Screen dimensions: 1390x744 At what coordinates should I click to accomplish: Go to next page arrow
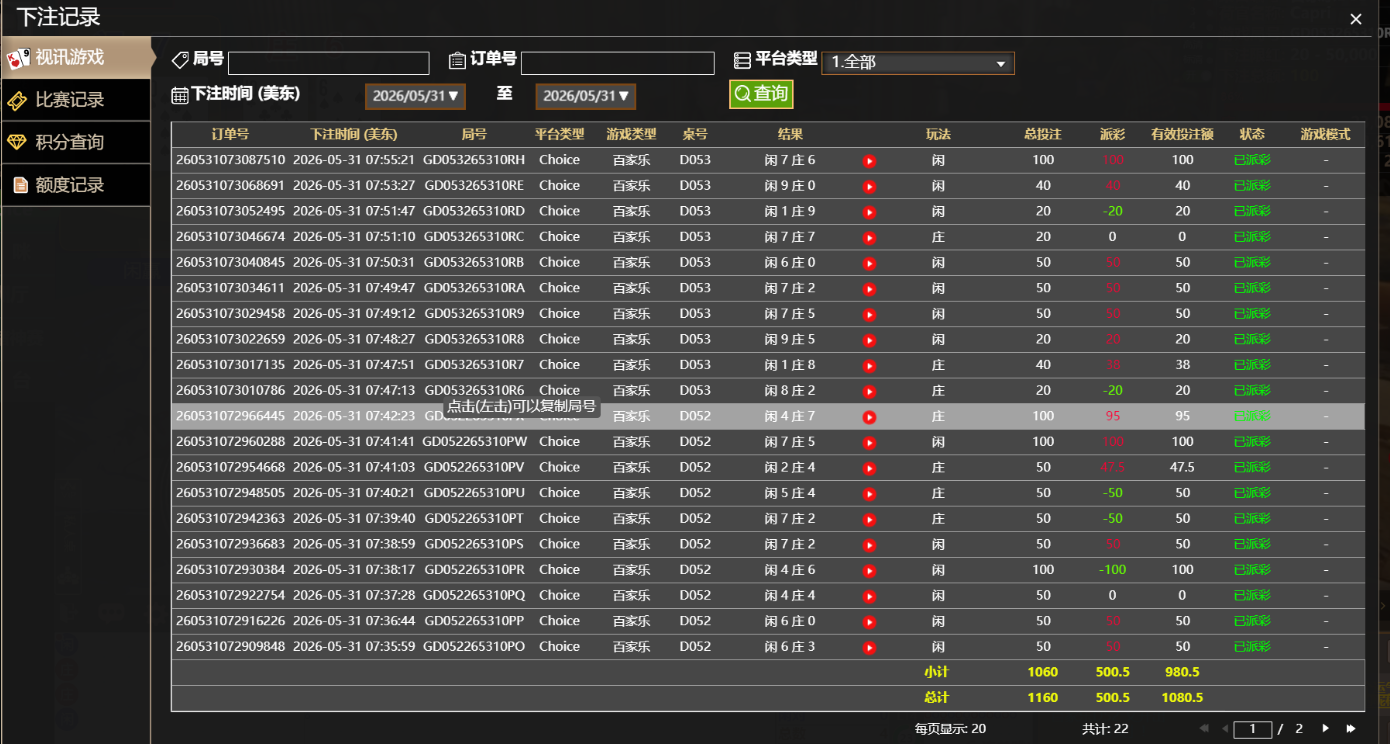pos(1326,729)
